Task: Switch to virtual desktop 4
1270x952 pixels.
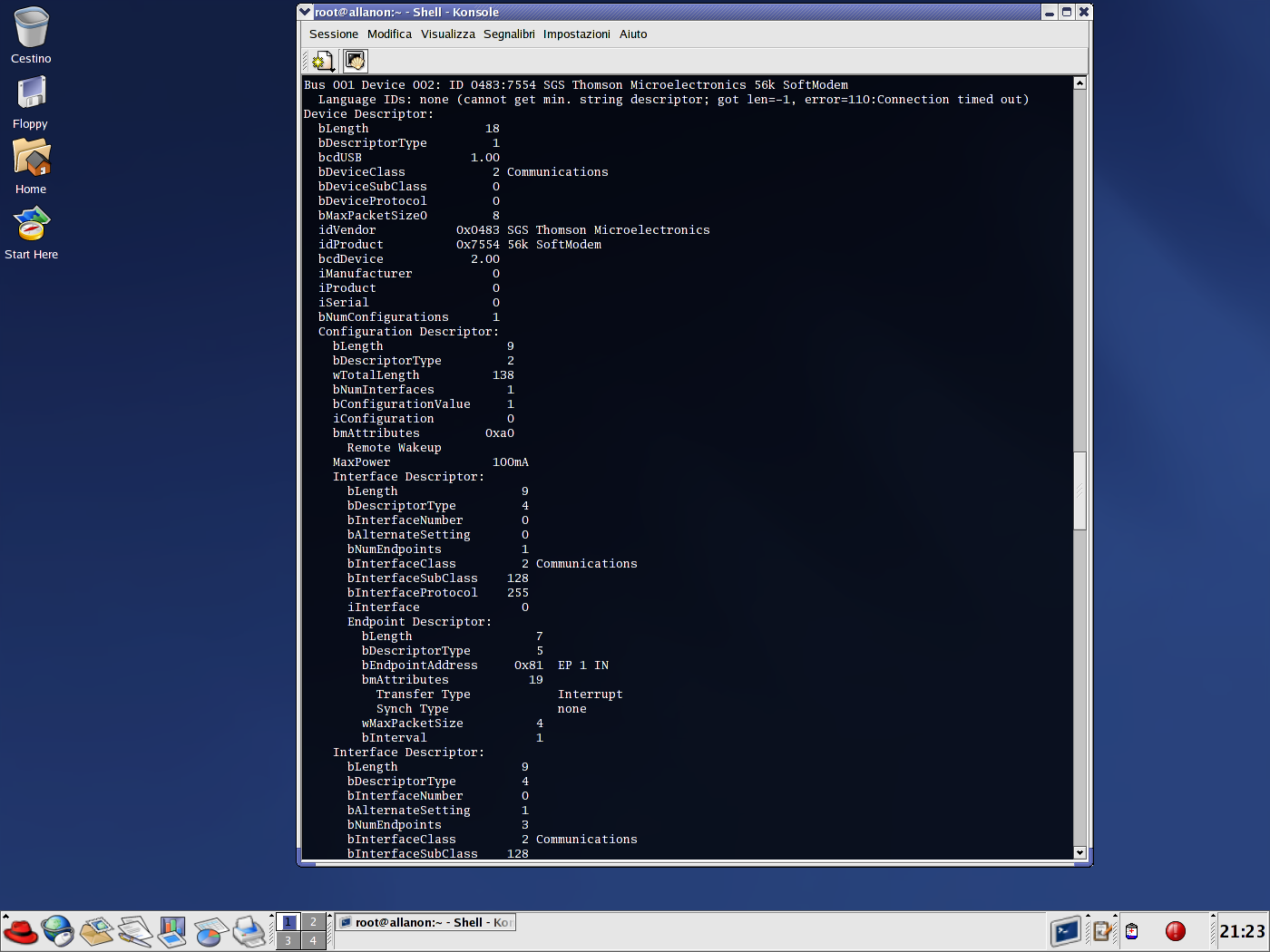Action: [x=314, y=940]
